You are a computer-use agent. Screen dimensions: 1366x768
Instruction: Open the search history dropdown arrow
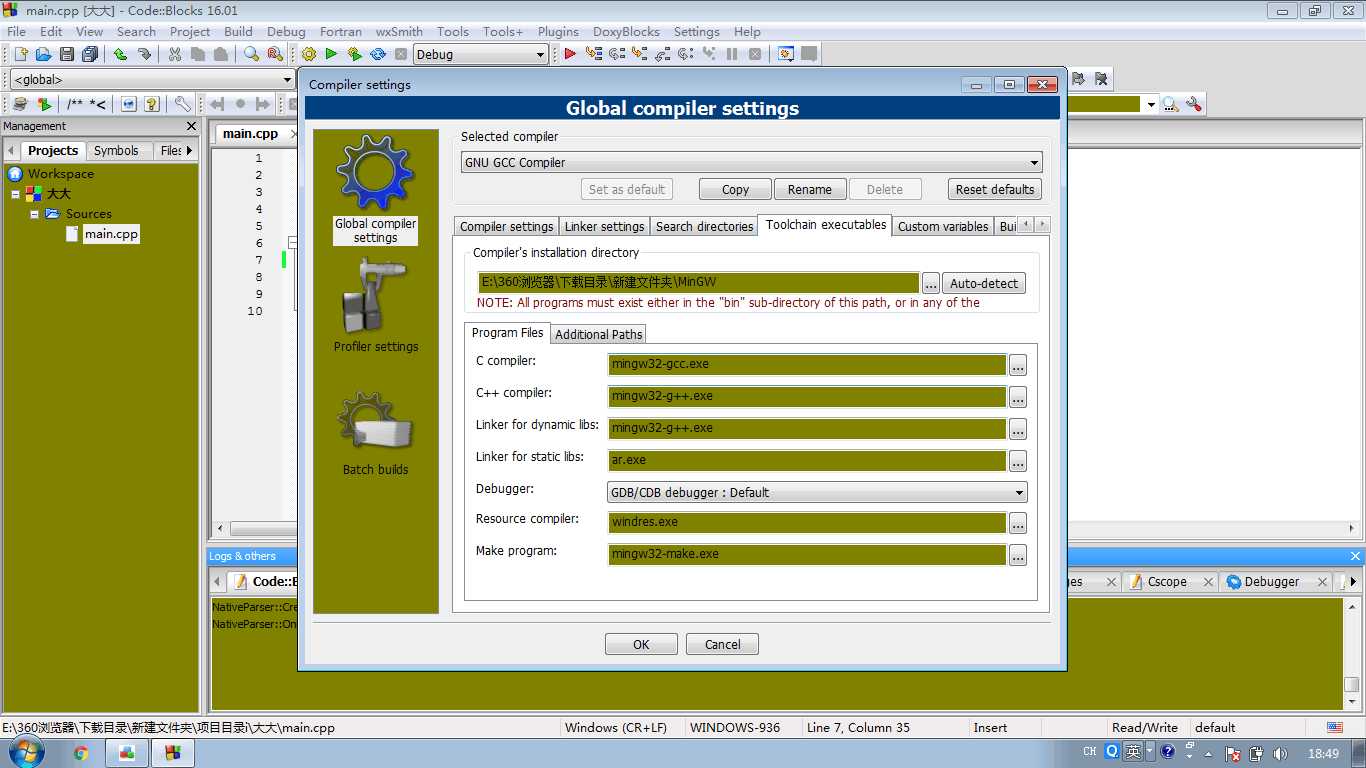[x=1151, y=104]
